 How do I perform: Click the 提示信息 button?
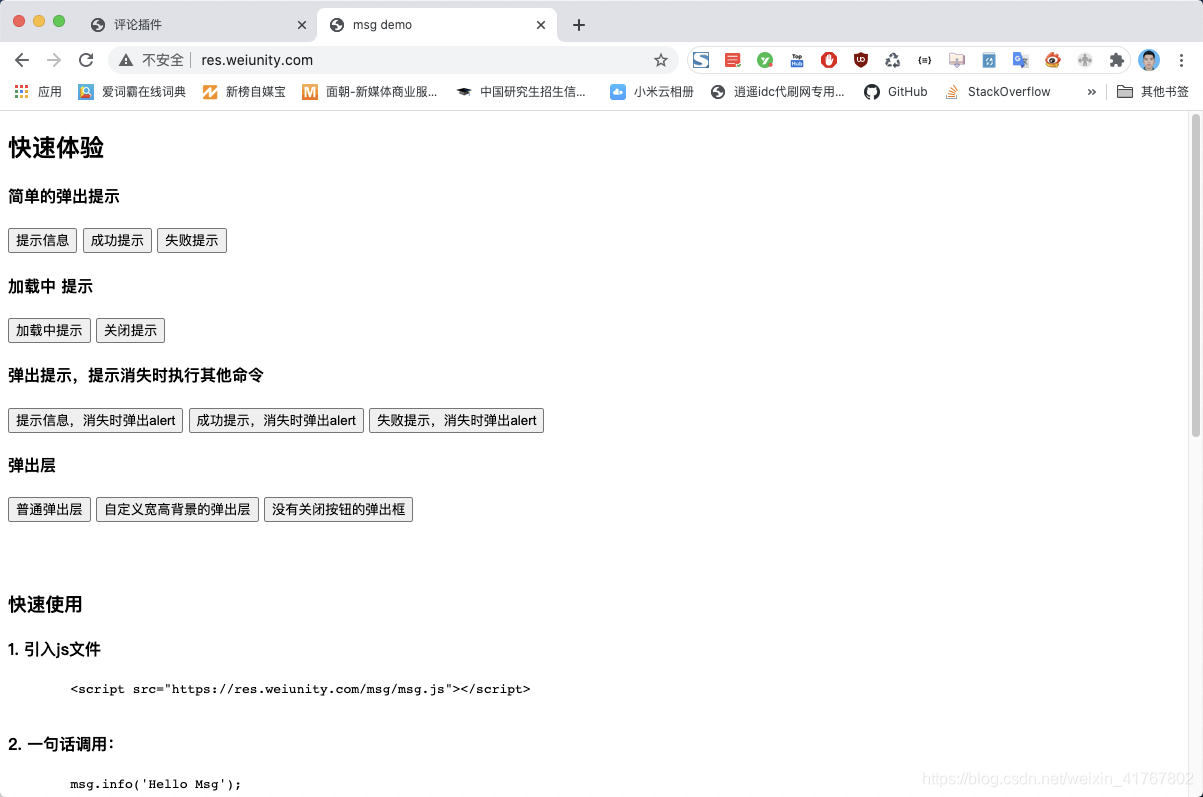pos(43,240)
